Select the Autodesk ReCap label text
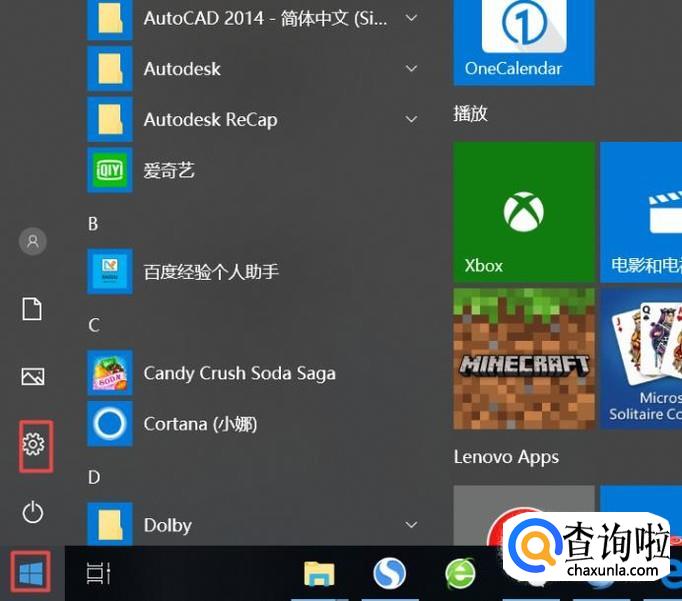682x601 pixels. (211, 120)
